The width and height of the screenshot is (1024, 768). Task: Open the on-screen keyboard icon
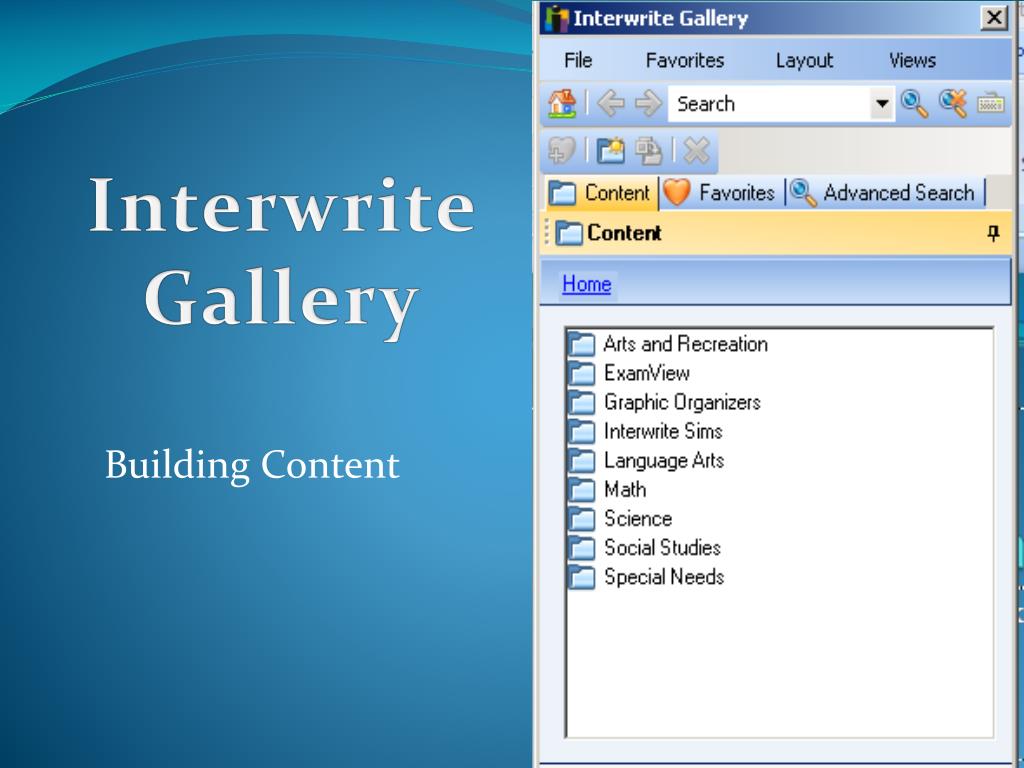click(x=990, y=104)
